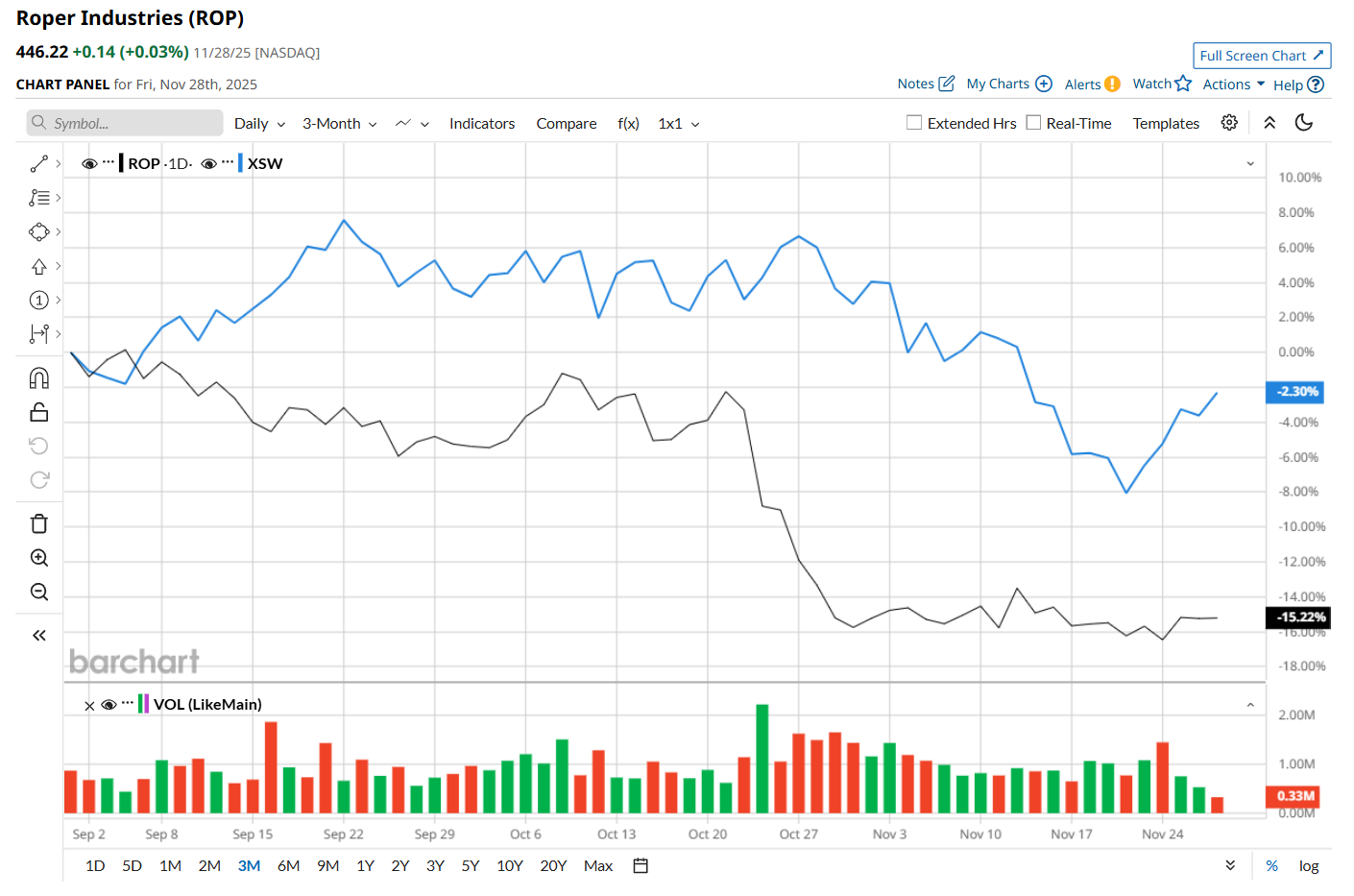
Task: Open the Compare menu
Action: click(567, 124)
